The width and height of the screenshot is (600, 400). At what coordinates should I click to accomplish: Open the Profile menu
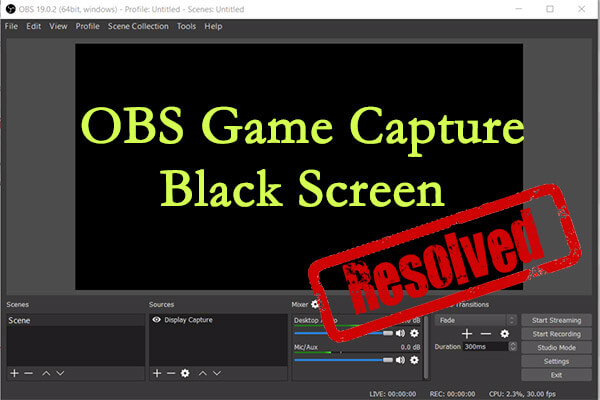pos(88,26)
